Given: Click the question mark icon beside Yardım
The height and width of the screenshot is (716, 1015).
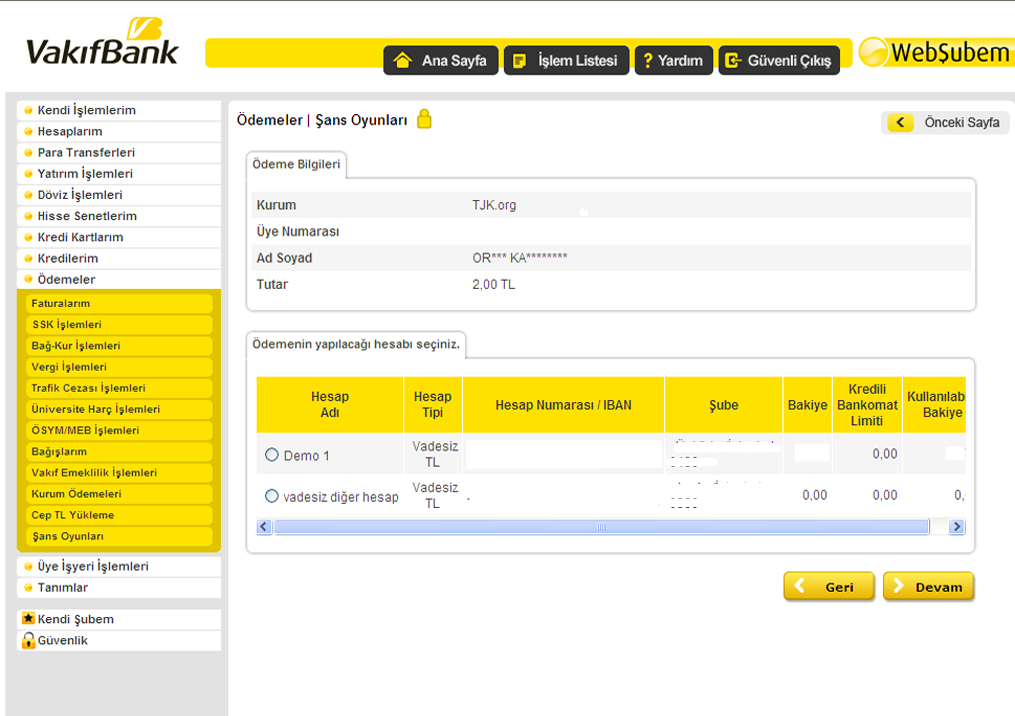Looking at the screenshot, I should pyautogui.click(x=647, y=61).
